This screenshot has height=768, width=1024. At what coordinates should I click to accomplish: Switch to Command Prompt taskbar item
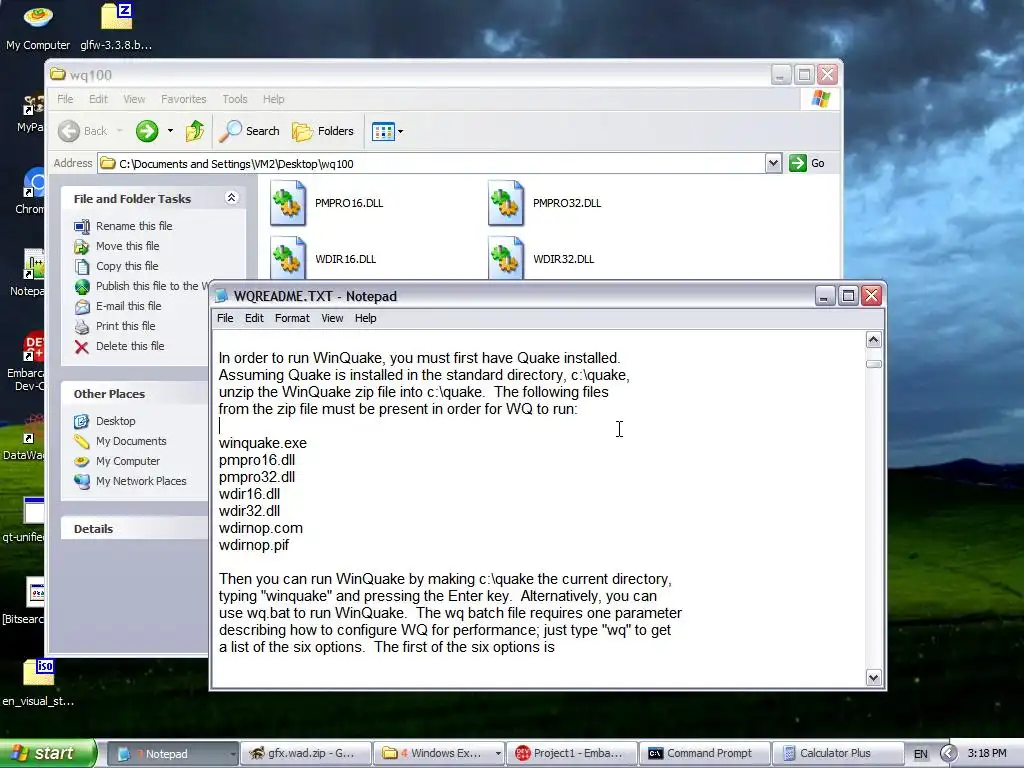(704, 754)
